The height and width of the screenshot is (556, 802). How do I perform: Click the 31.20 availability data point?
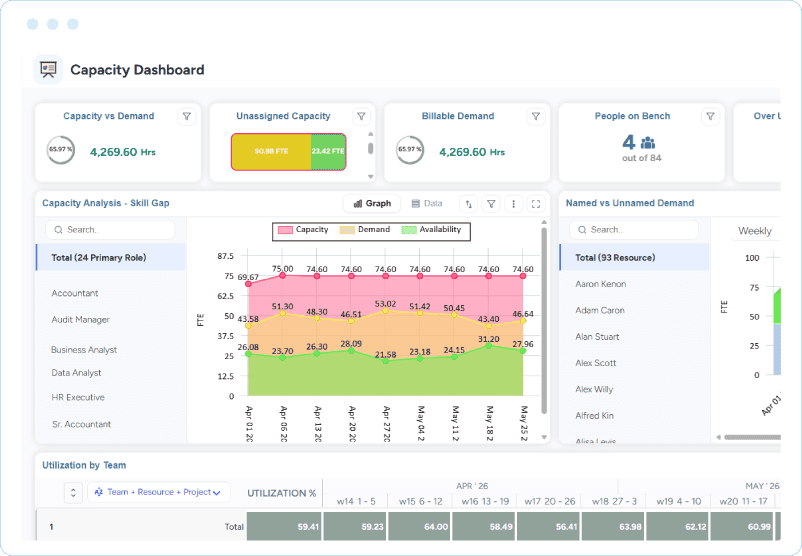click(x=488, y=346)
